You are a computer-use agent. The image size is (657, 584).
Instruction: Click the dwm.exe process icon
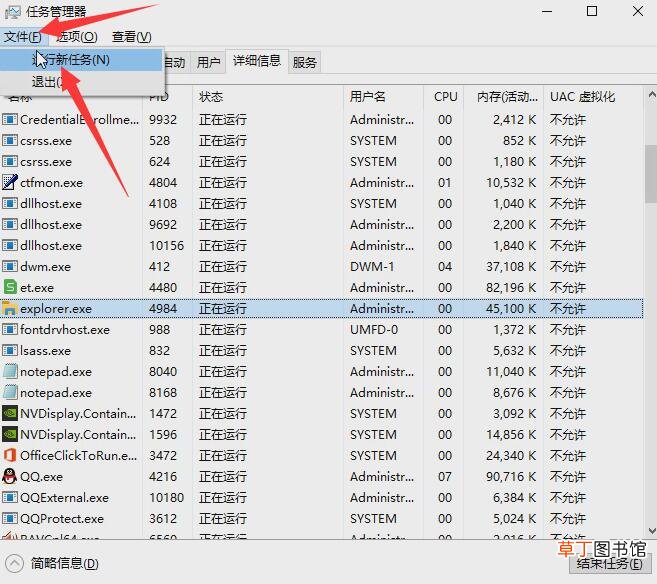point(10,266)
